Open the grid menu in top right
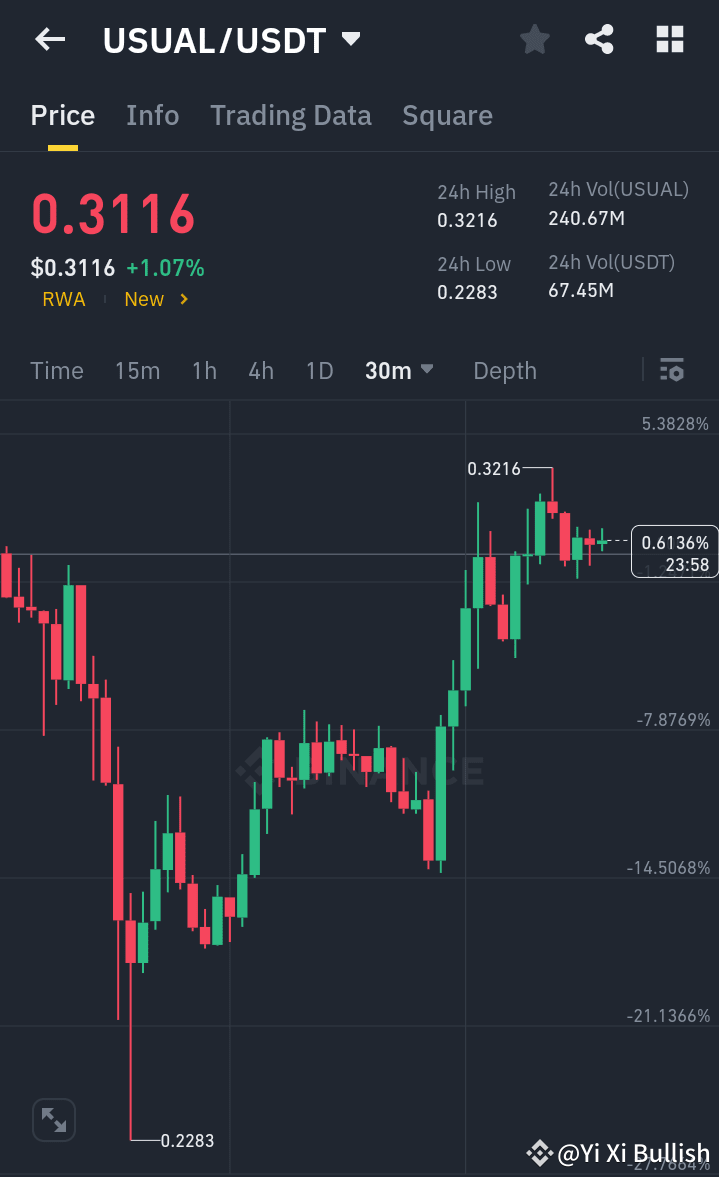The image size is (719, 1177). click(668, 39)
